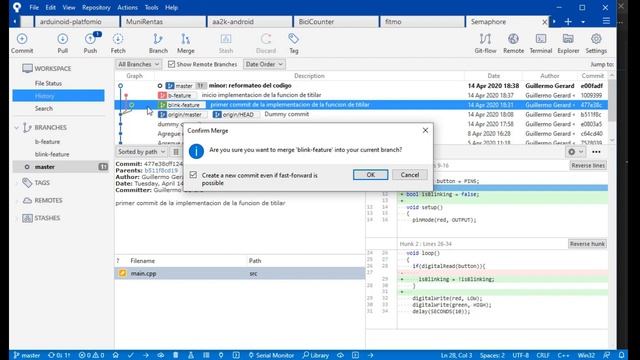This screenshot has height=360, width=640.
Task: Click the sync changes status bar indicator
Action: (x=59, y=355)
